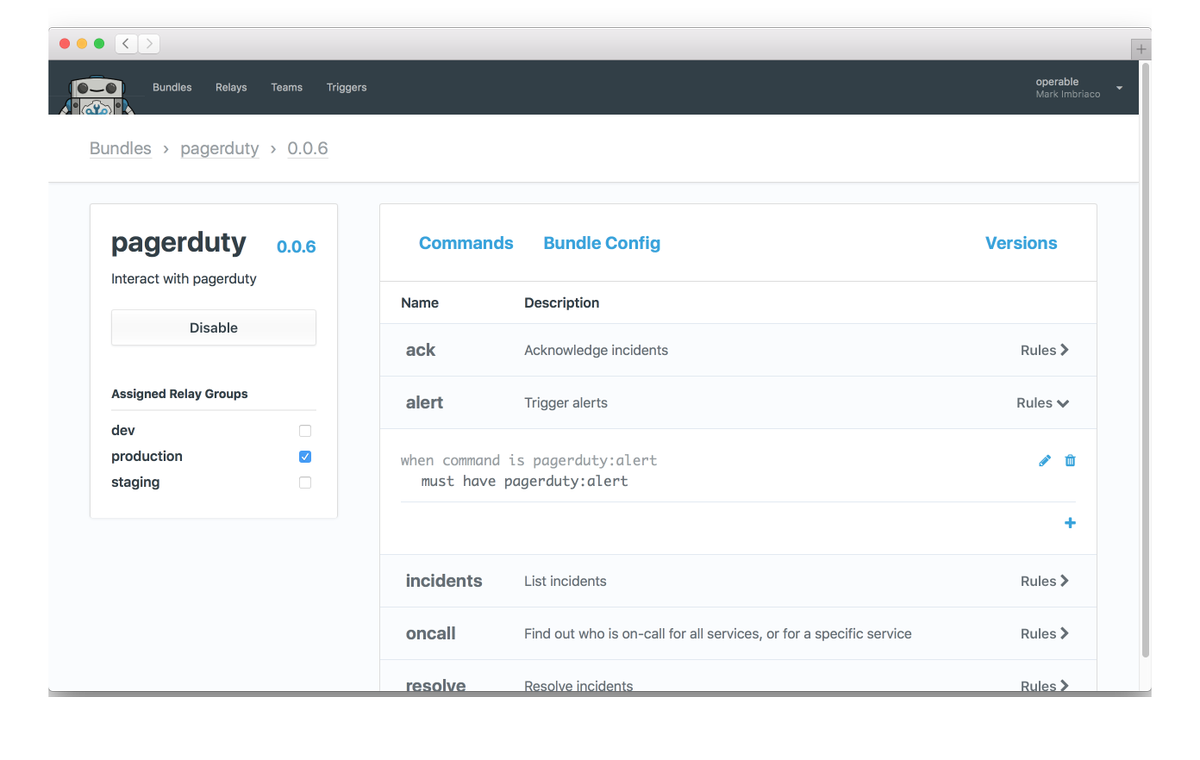The height and width of the screenshot is (760, 1200).
Task: Open the Bundles nav menu item
Action: [172, 88]
